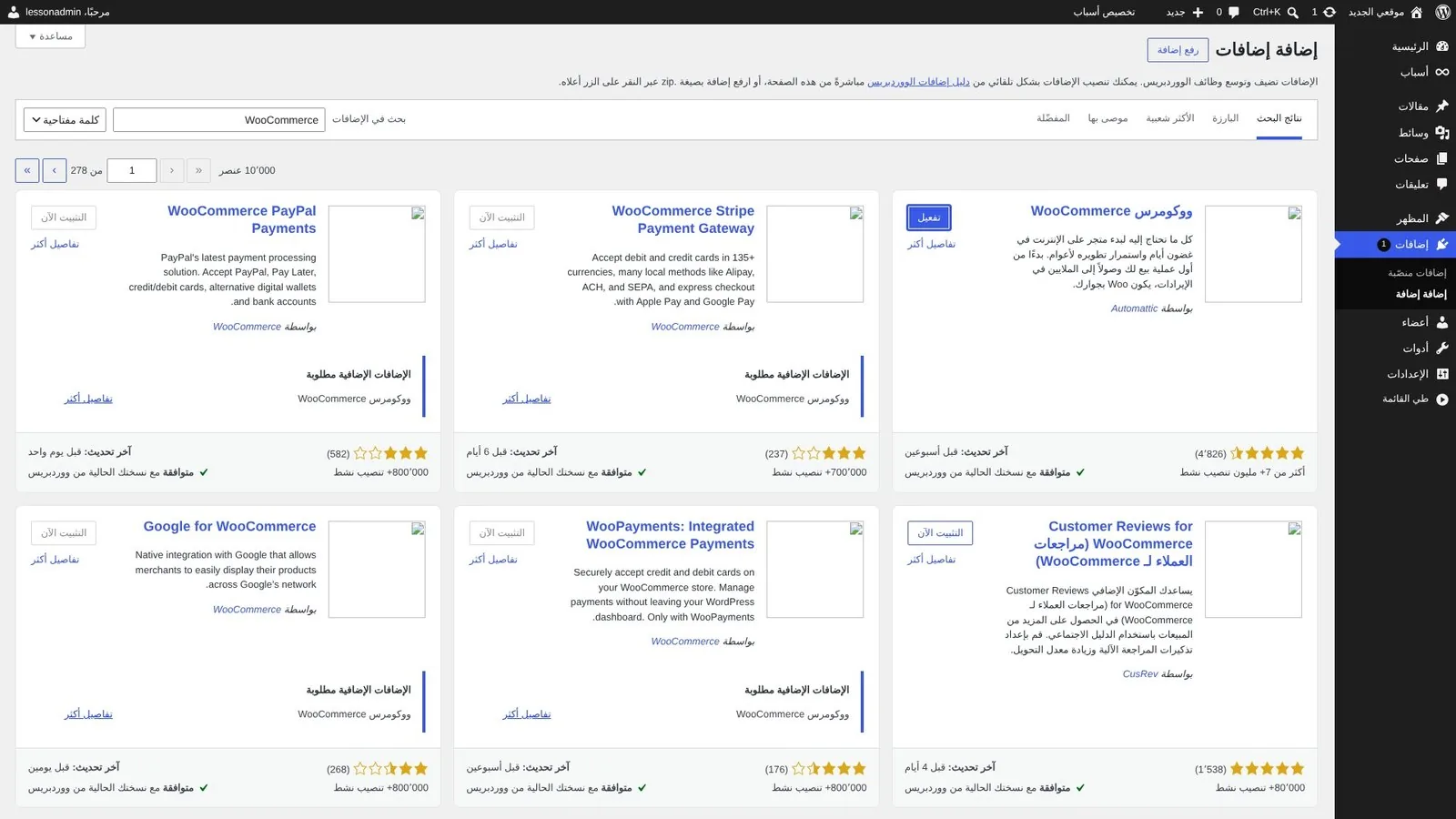1456x819 pixels.
Task: Open أدوات tools wrench icon
Action: pyautogui.click(x=1442, y=348)
